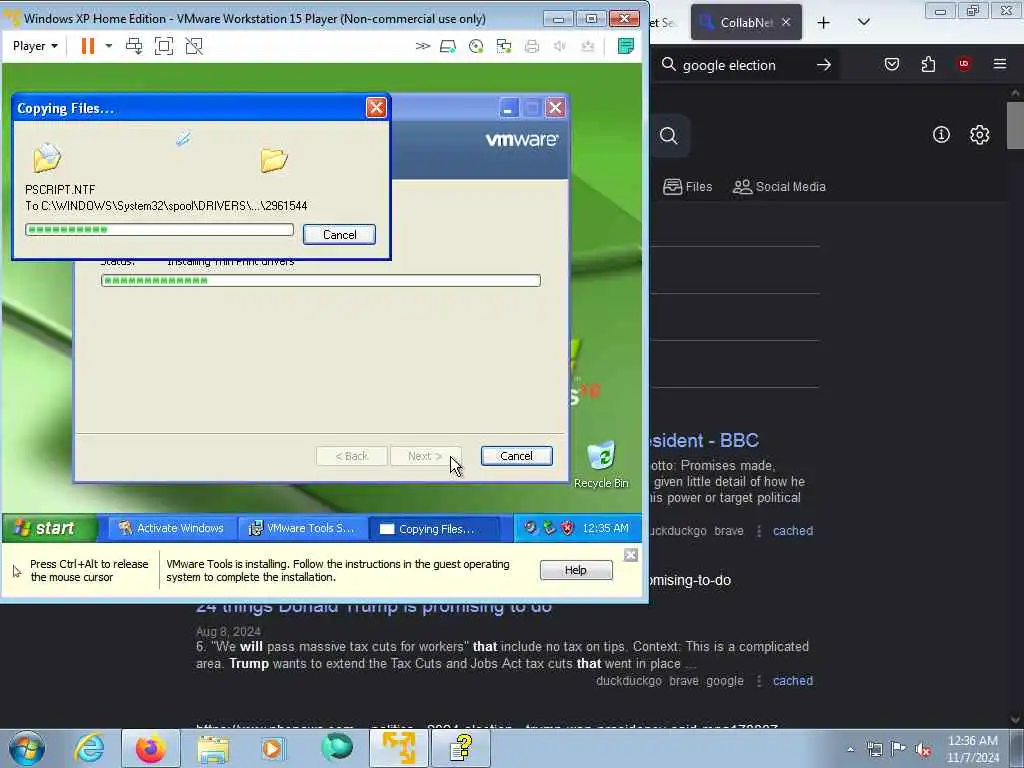The image size is (1024, 768).
Task: Open the Pocket save icon in Firefox toolbar
Action: pos(892,64)
